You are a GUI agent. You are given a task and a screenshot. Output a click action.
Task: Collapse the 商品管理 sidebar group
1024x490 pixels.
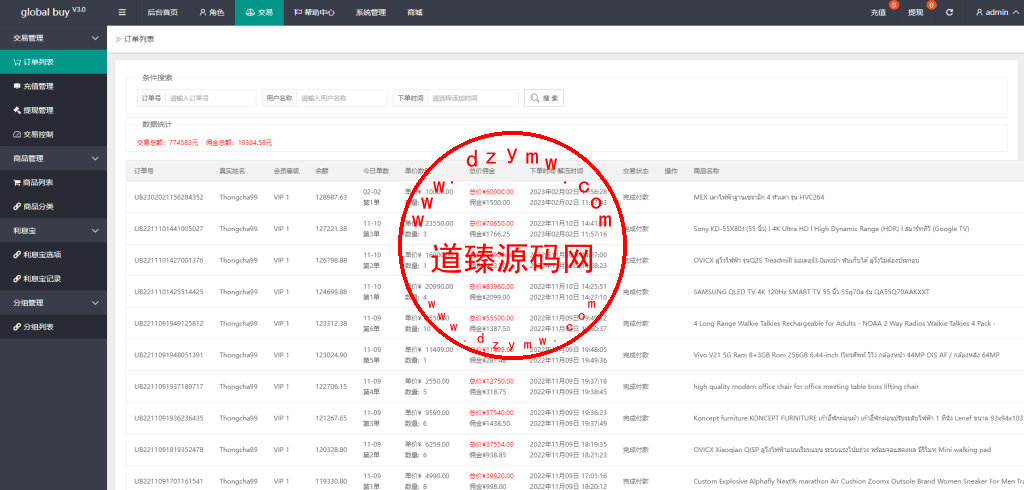click(x=54, y=158)
